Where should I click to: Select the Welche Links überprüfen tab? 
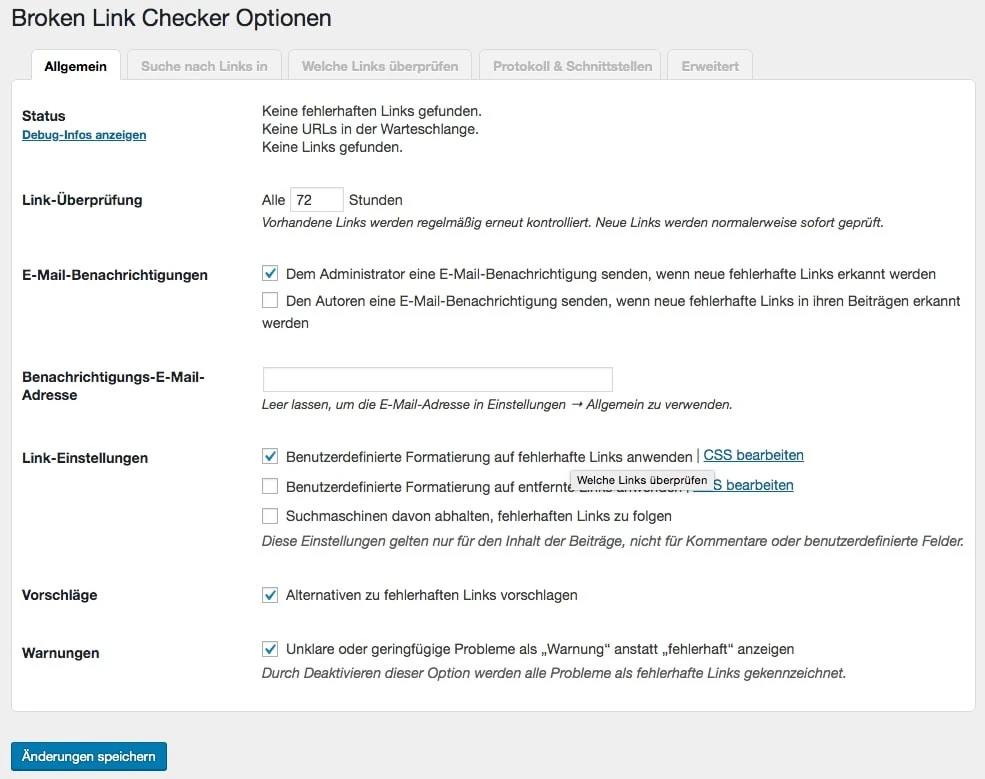point(380,66)
